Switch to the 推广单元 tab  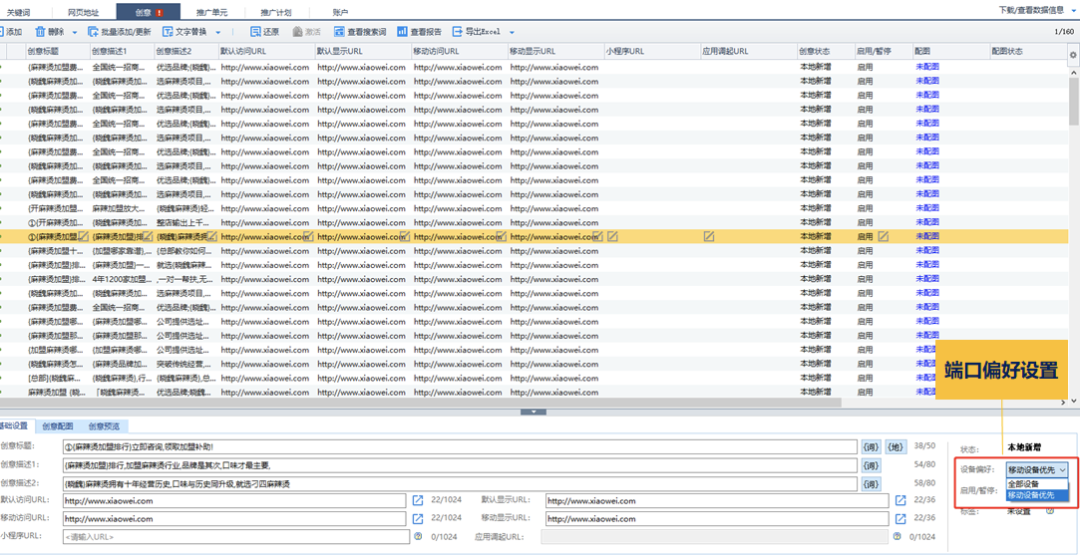pos(211,12)
